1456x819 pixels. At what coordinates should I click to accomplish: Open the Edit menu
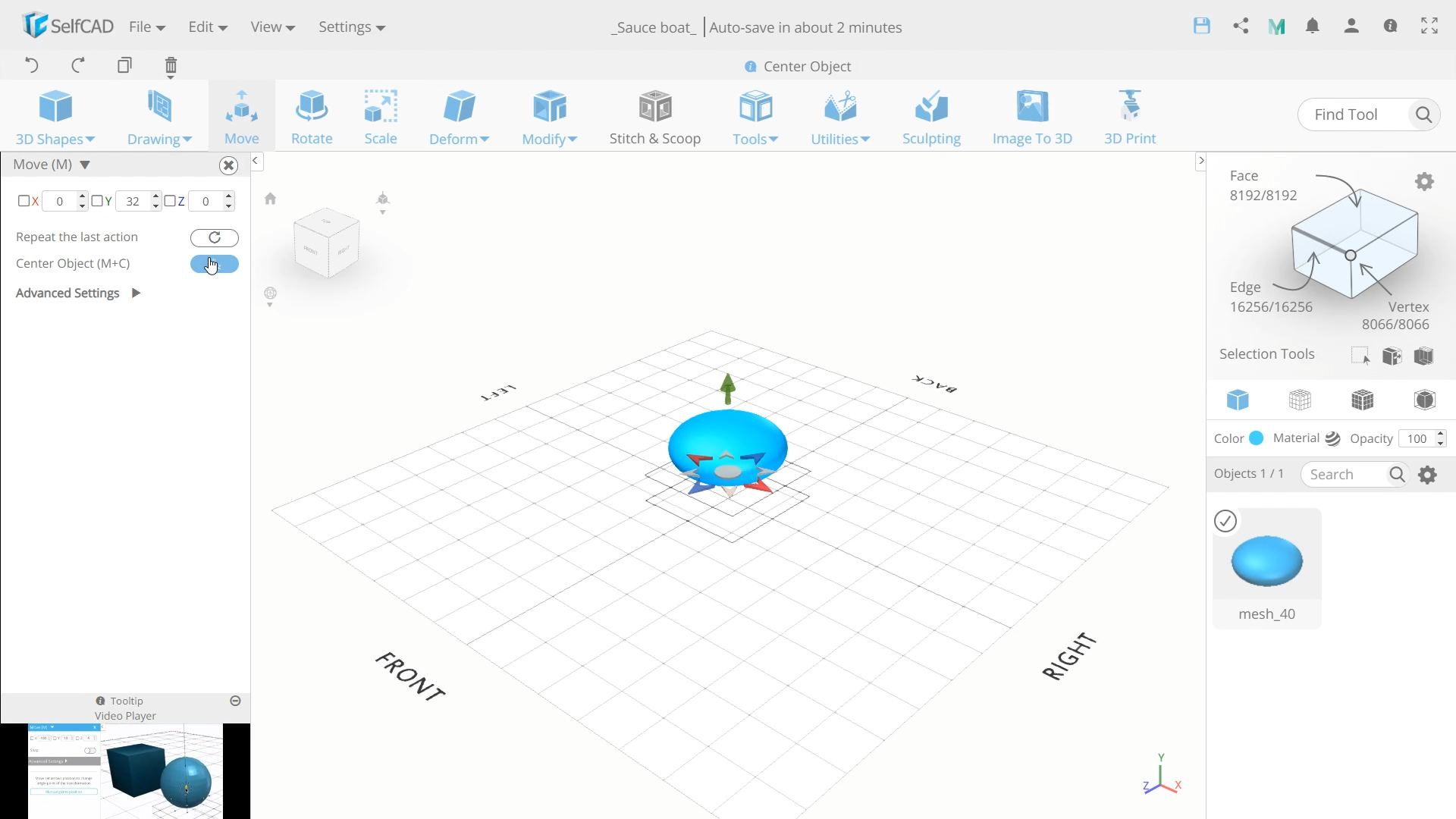click(x=208, y=27)
